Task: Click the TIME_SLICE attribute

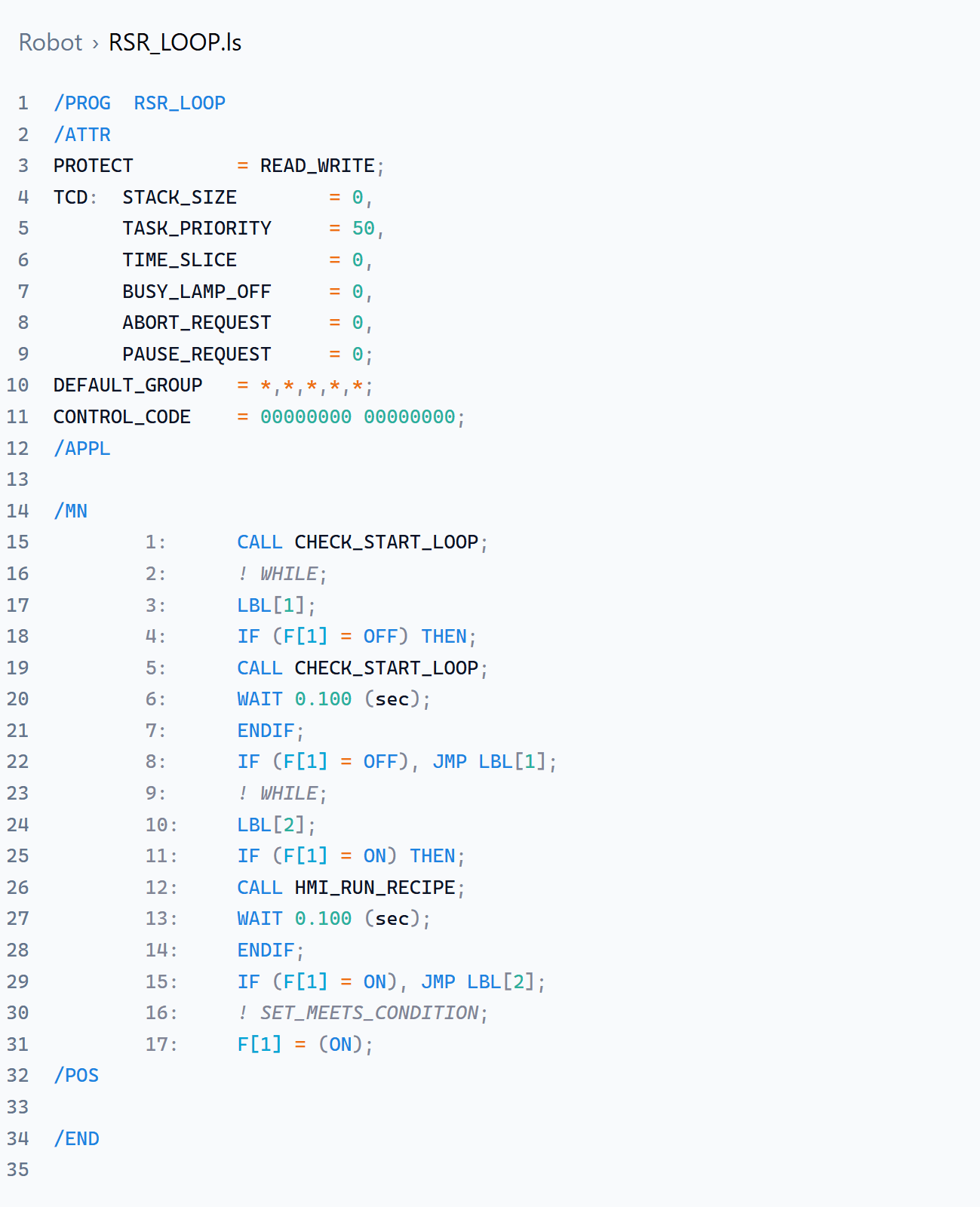Action: pyautogui.click(x=180, y=260)
